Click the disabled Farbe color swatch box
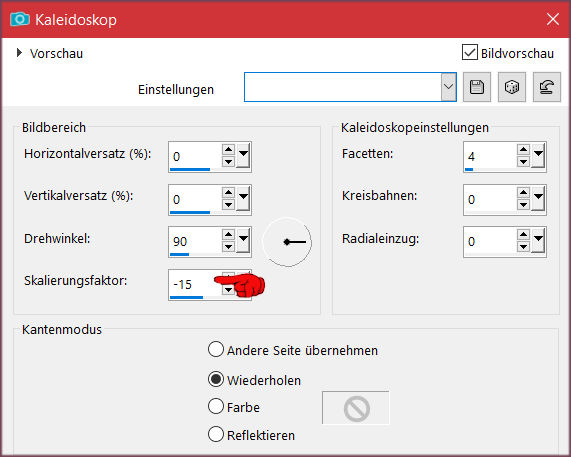The height and width of the screenshot is (457, 571). (x=356, y=408)
